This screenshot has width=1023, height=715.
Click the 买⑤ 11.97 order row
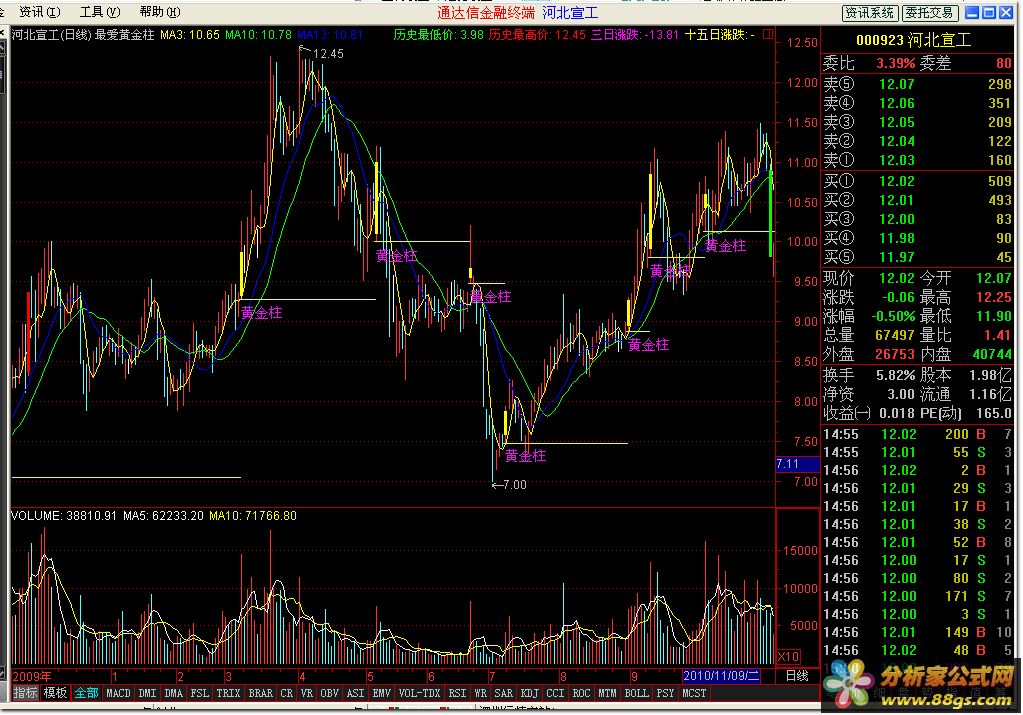pos(917,257)
